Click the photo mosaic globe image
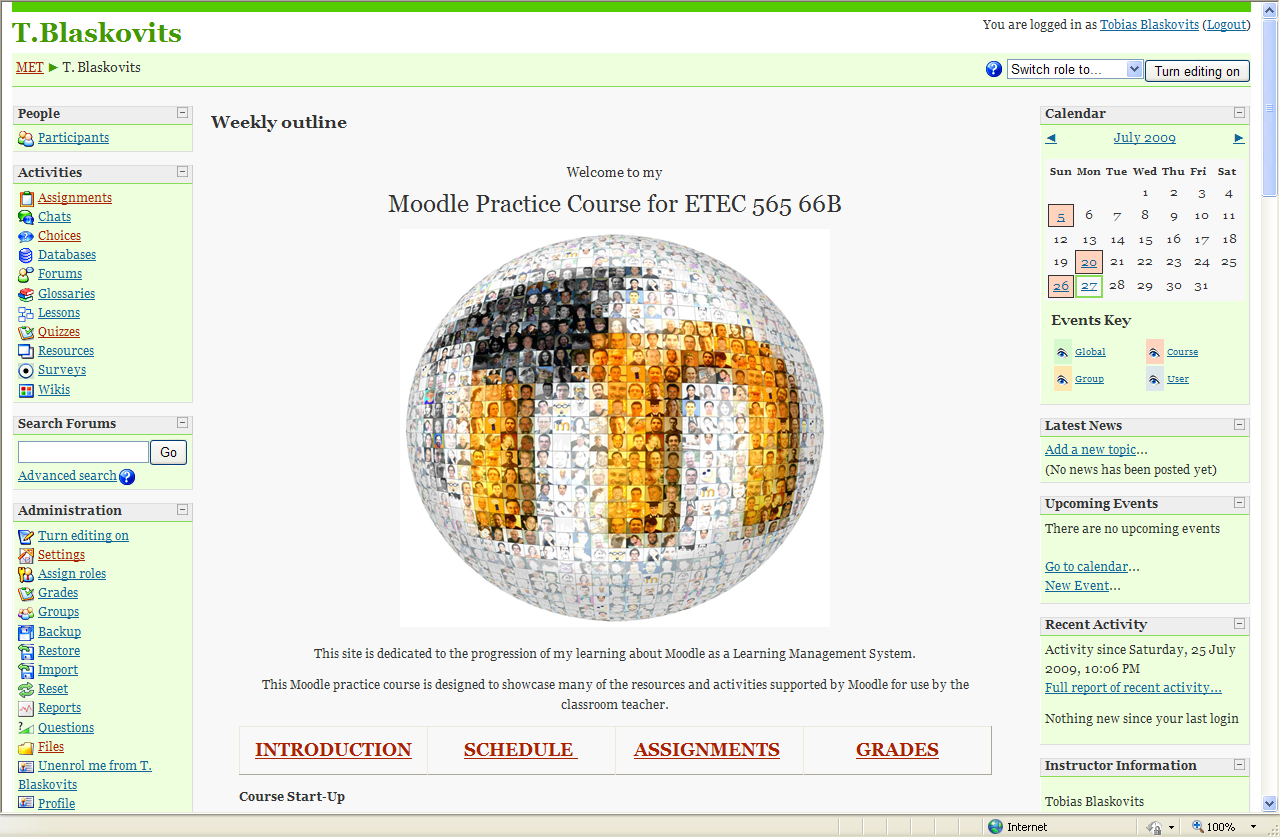This screenshot has height=837, width=1280. [x=615, y=428]
